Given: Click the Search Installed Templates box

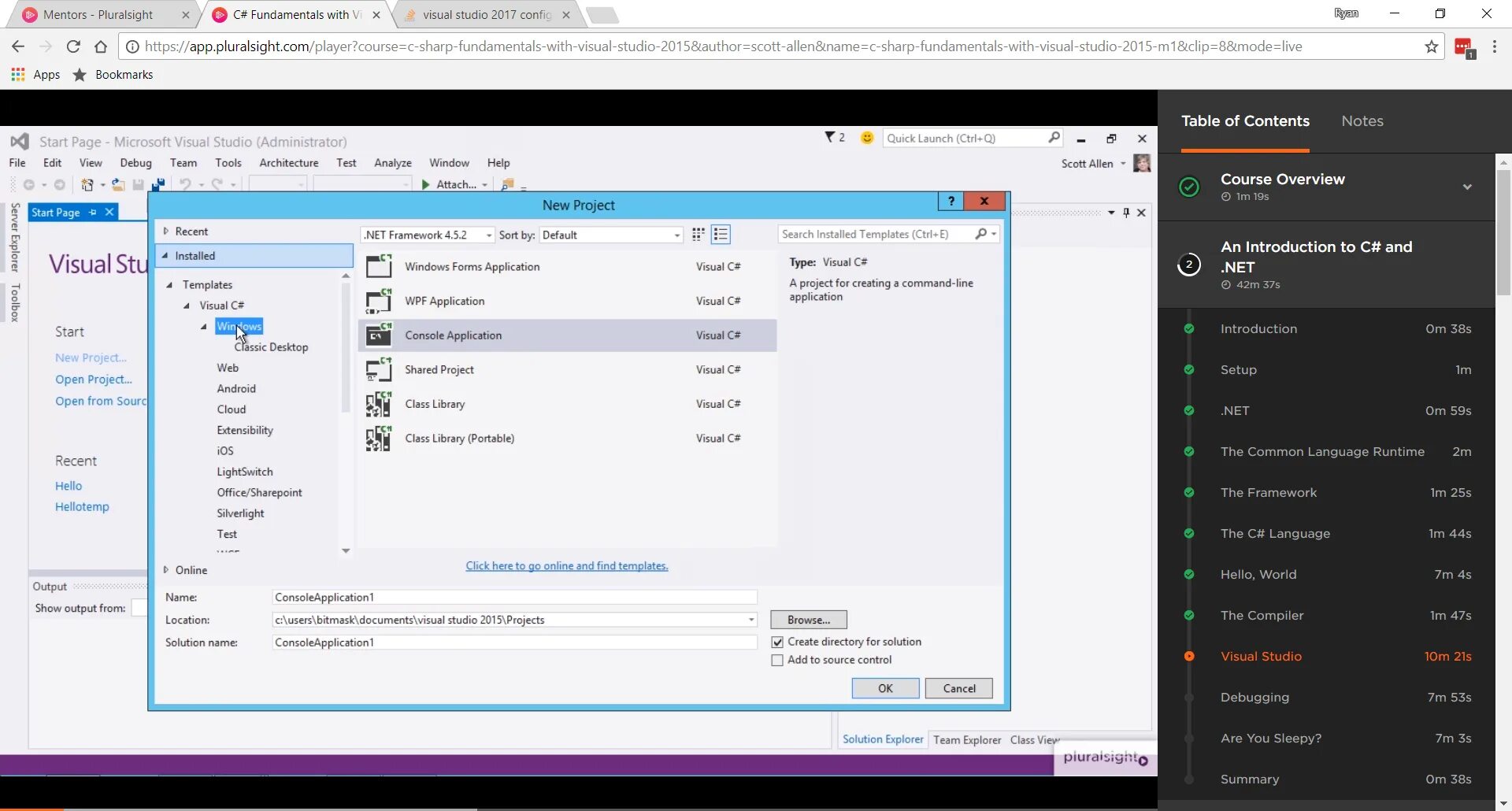Looking at the screenshot, I should tap(876, 234).
